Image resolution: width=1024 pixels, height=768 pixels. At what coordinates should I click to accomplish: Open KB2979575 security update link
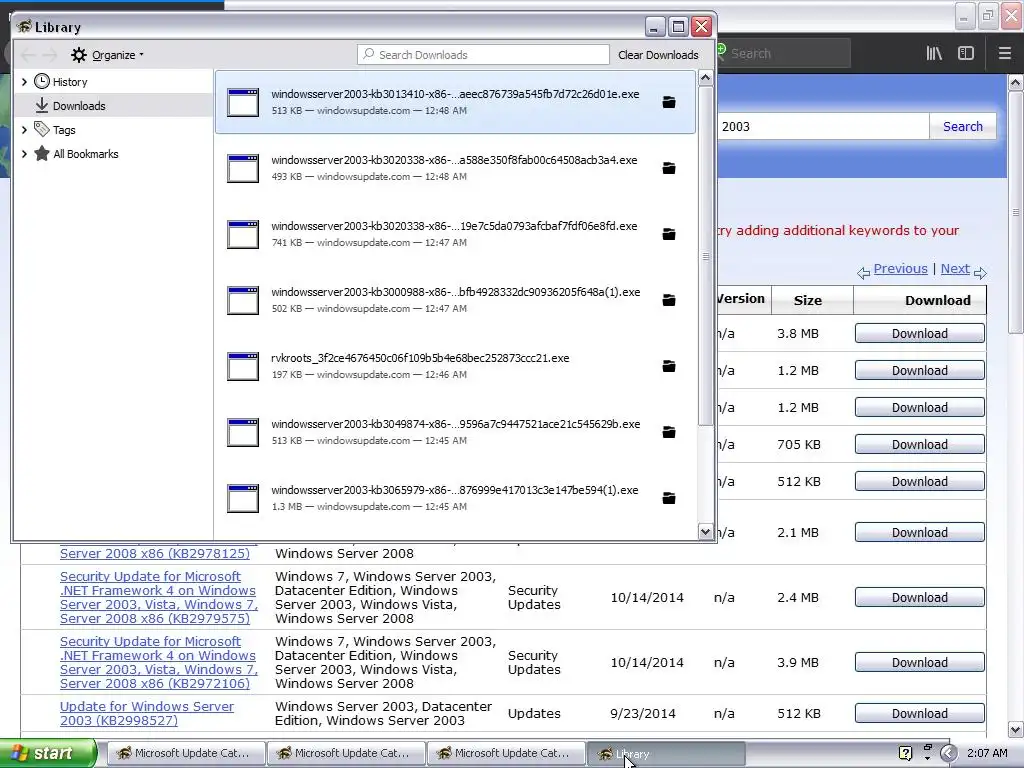click(x=159, y=598)
